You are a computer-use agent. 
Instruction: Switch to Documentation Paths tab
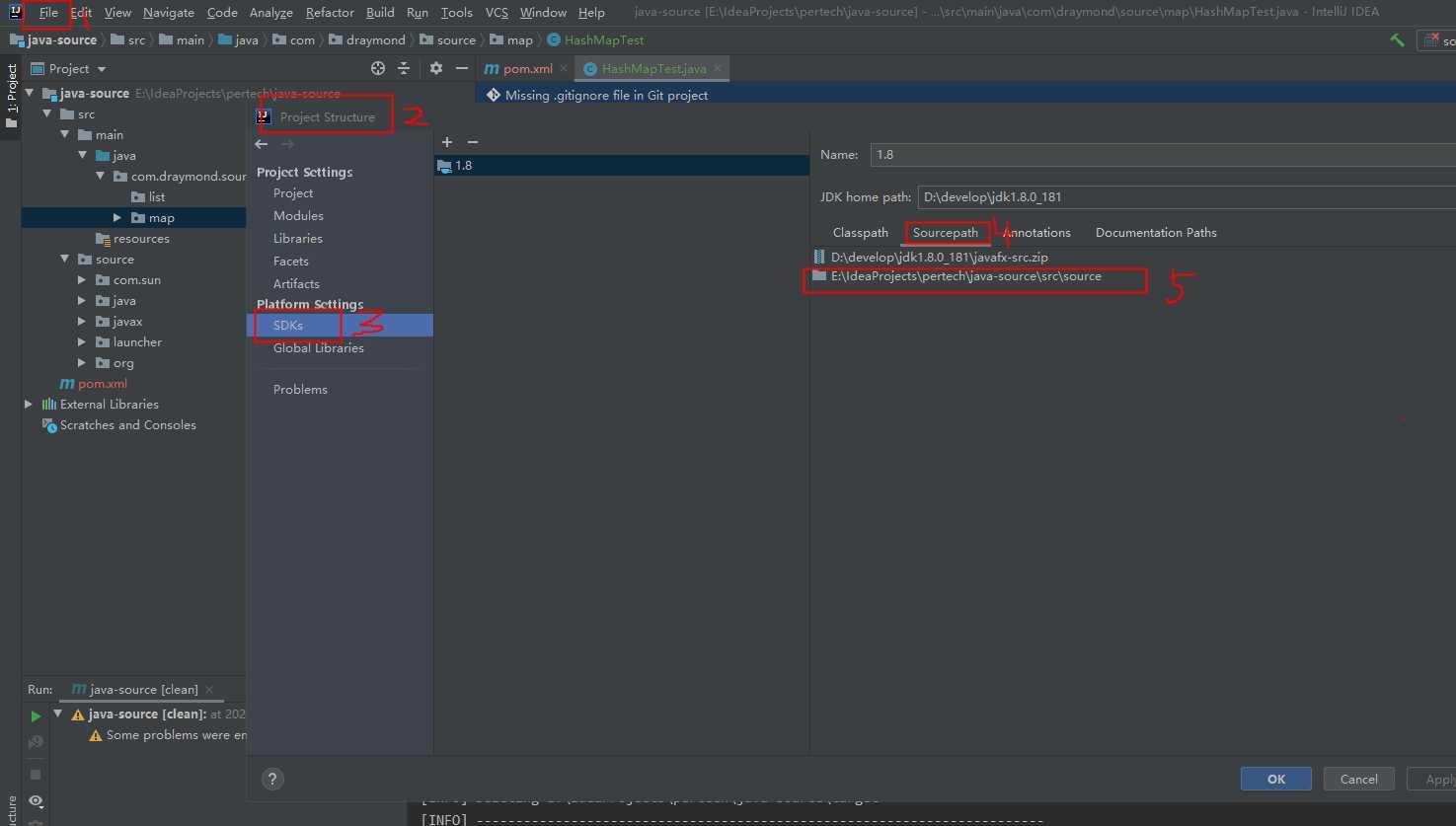click(1156, 233)
